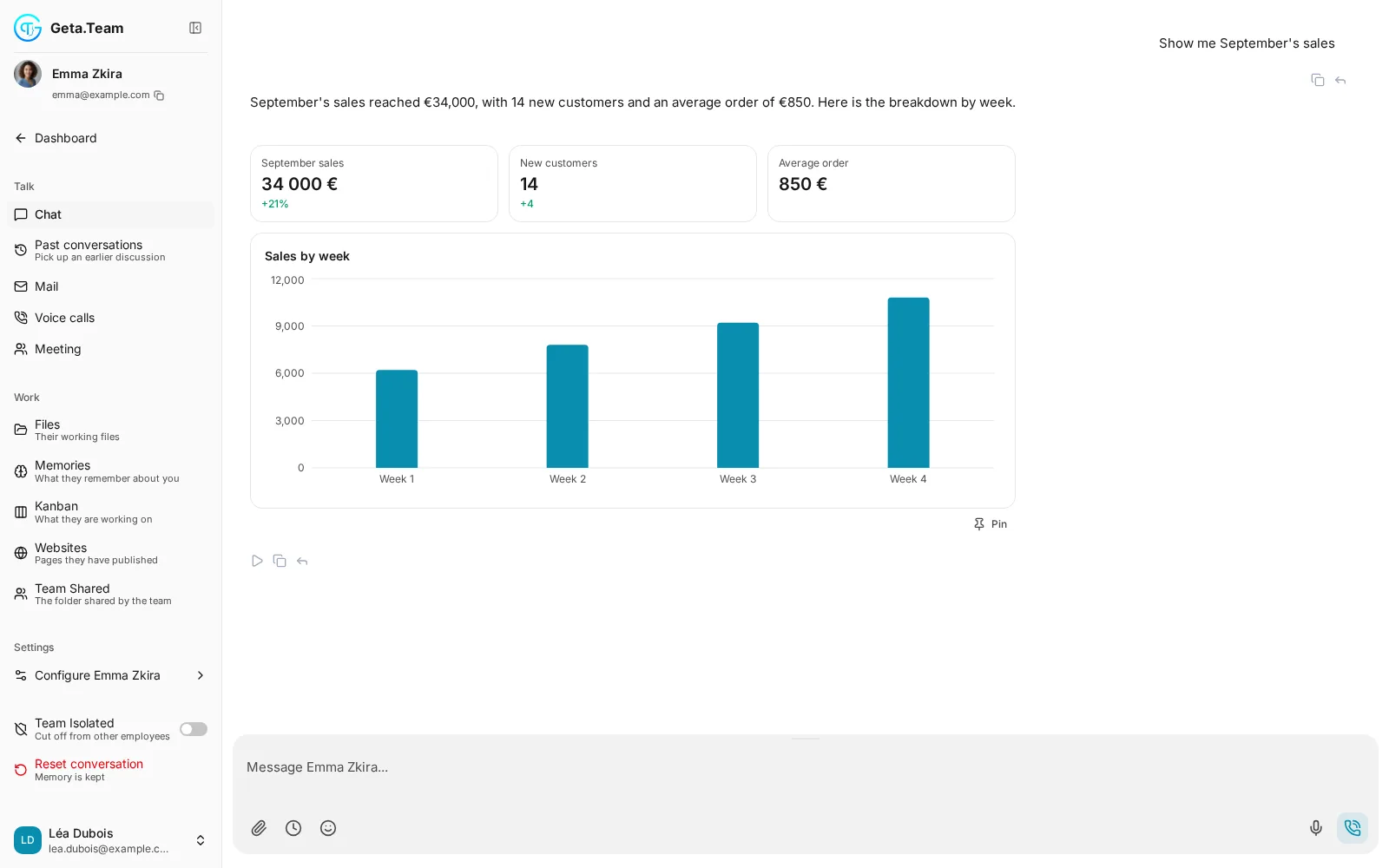Click the Week 1 bar in chart
Screen dimensions: 1389x868
[397, 419]
